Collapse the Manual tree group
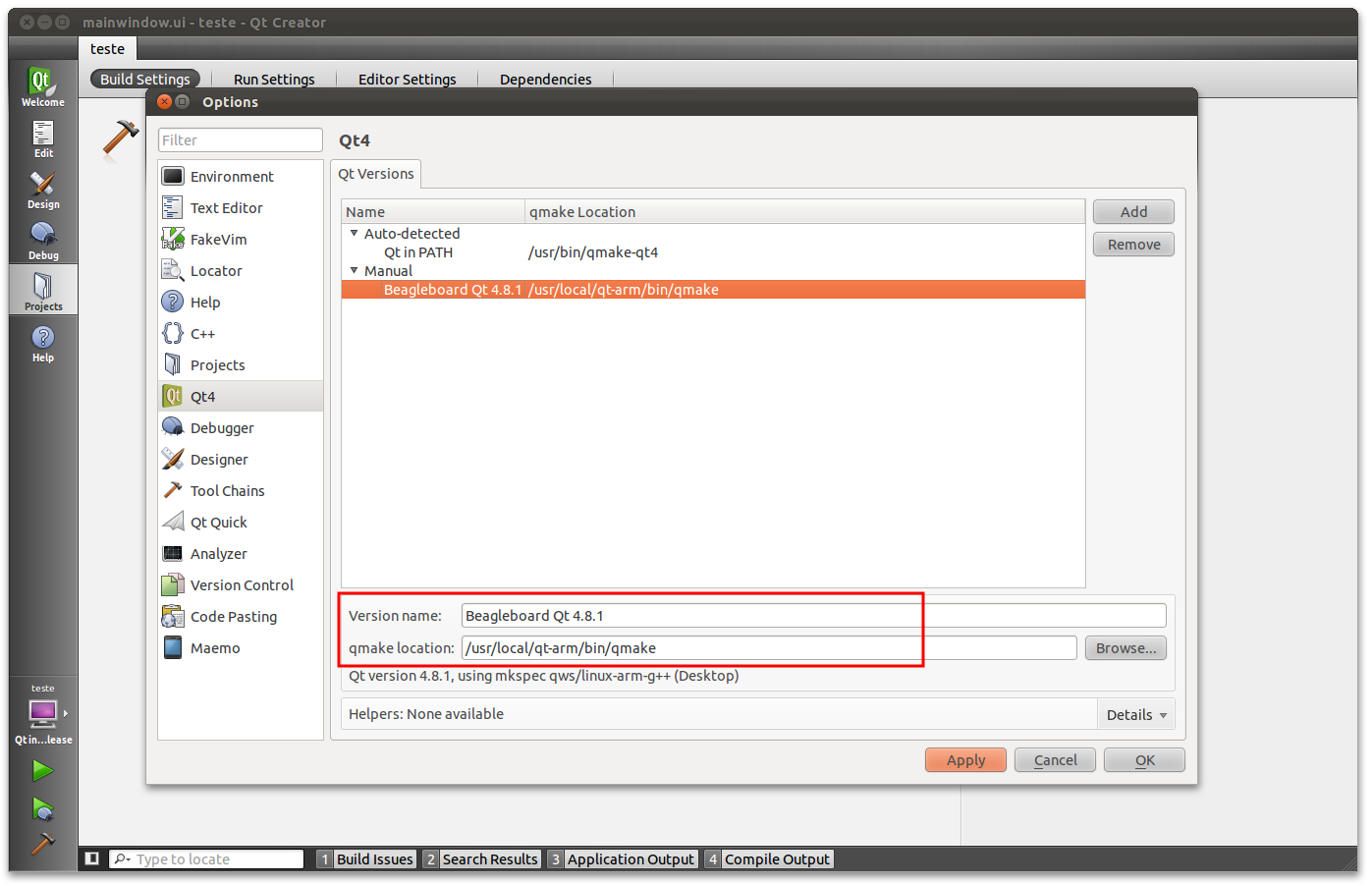The height and width of the screenshot is (886, 1372). [354, 271]
